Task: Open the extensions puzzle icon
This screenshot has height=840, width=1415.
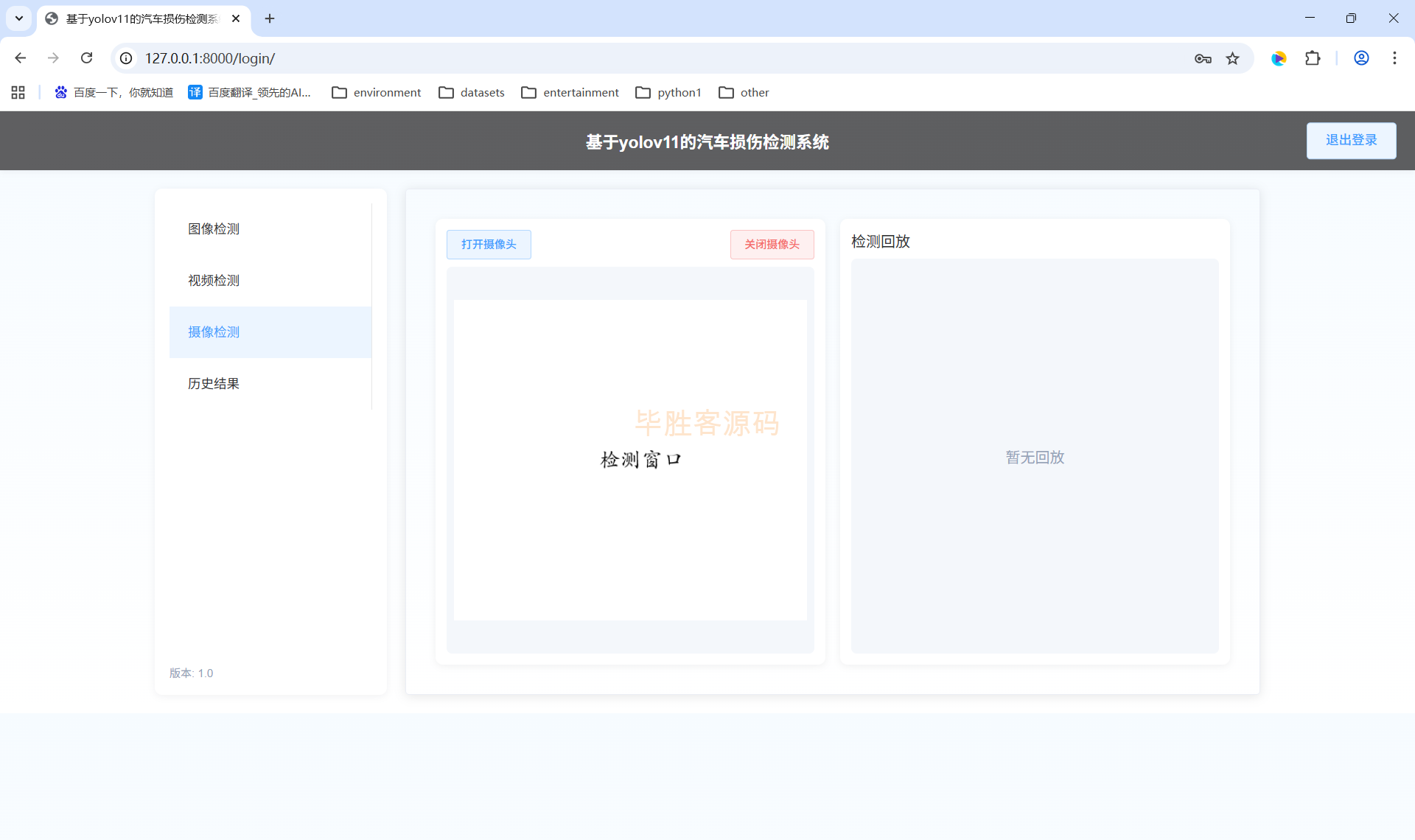Action: click(x=1313, y=58)
